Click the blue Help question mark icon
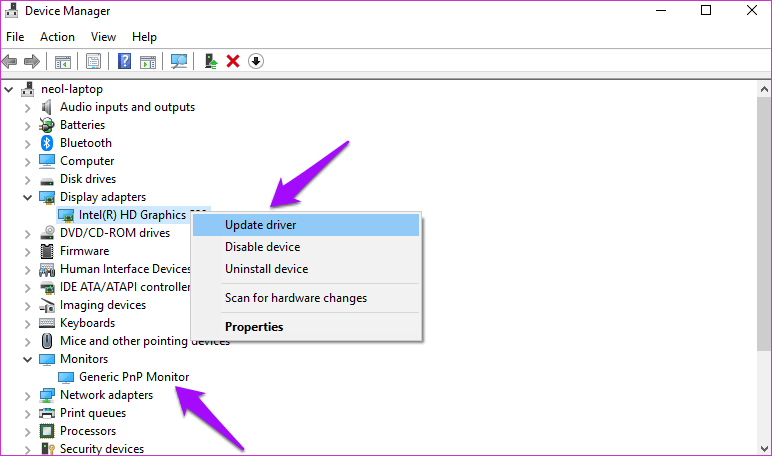The height and width of the screenshot is (456, 772). (x=125, y=61)
